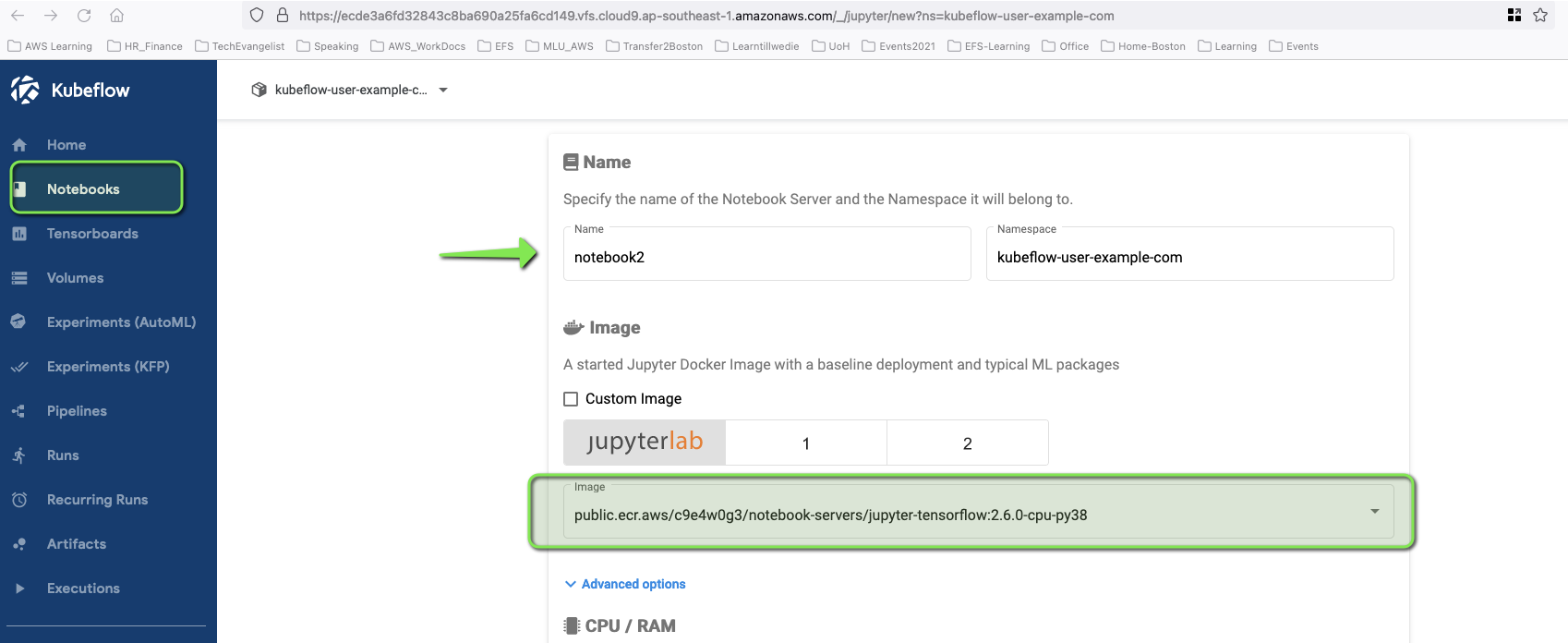
Task: Click the browser bookmark star icon
Action: coord(1540,15)
